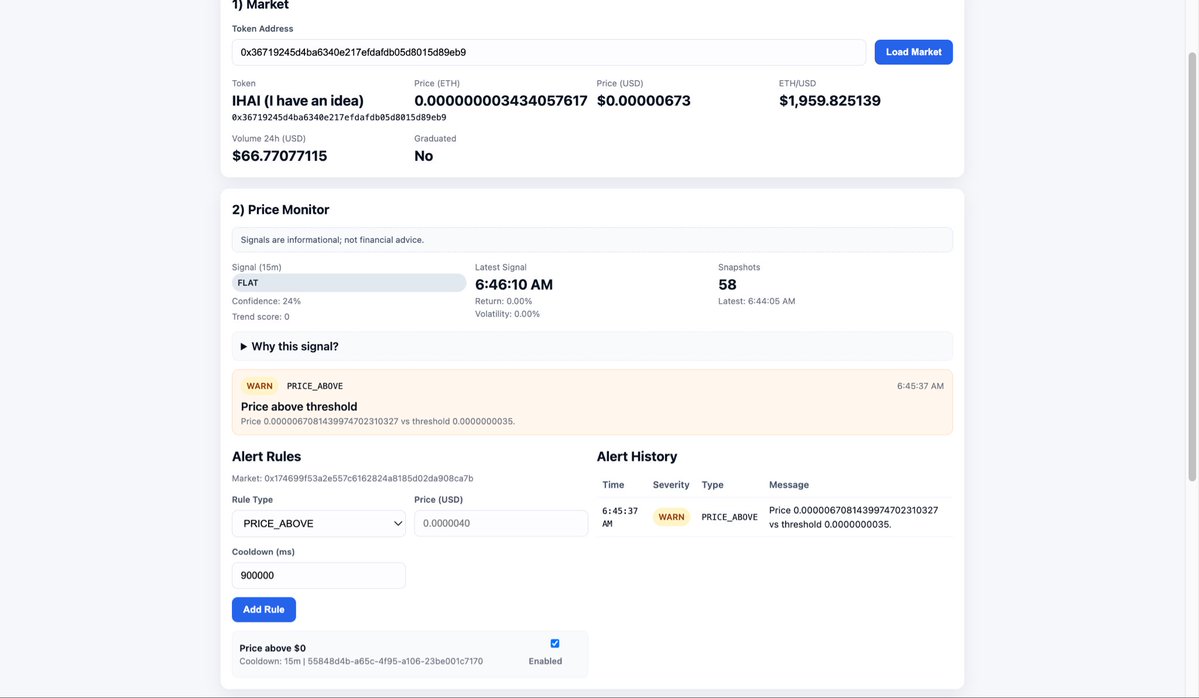Click the rule cooldown and ID text
1199x698 pixels.
361,661
